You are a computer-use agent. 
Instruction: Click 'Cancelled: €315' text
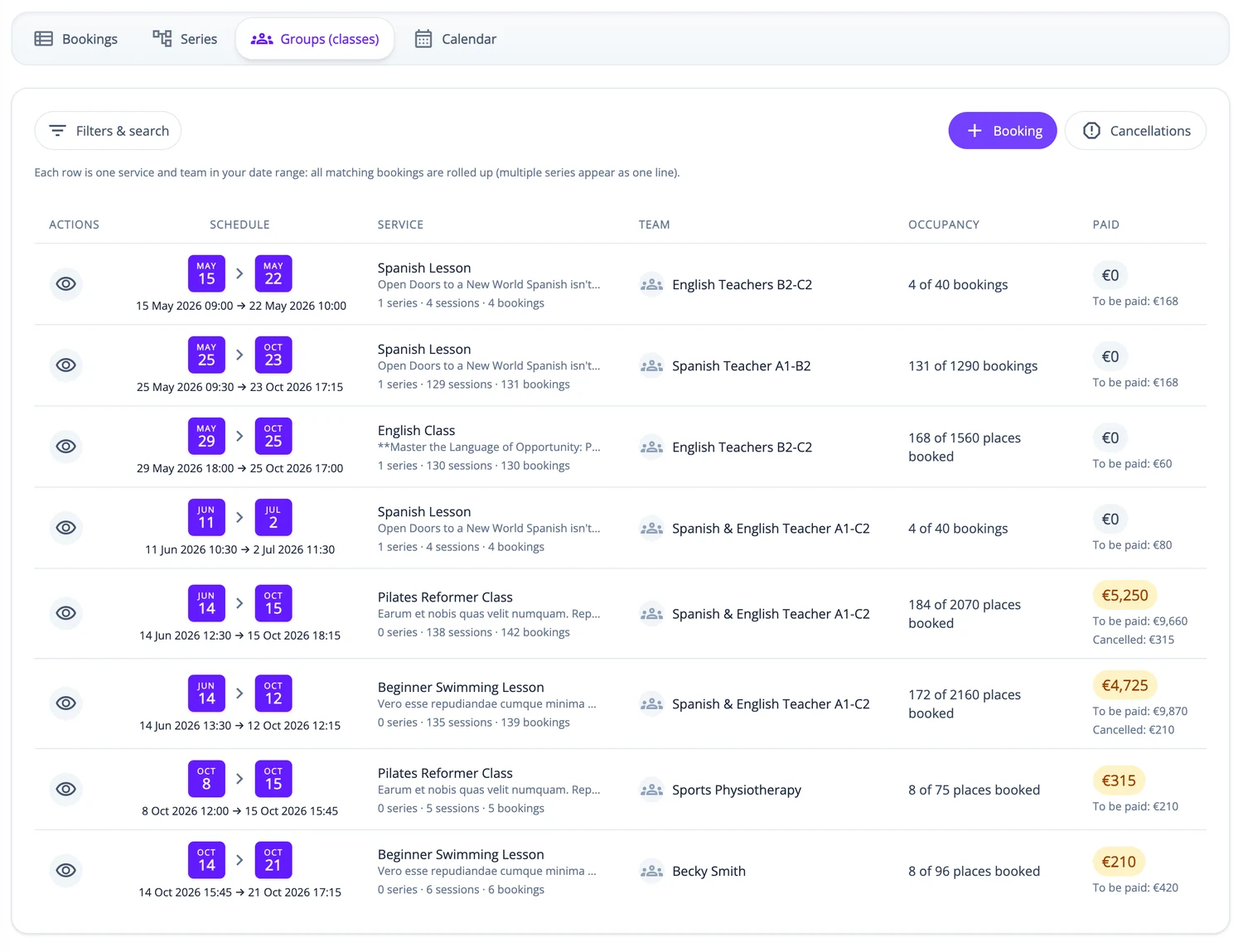pos(1133,640)
